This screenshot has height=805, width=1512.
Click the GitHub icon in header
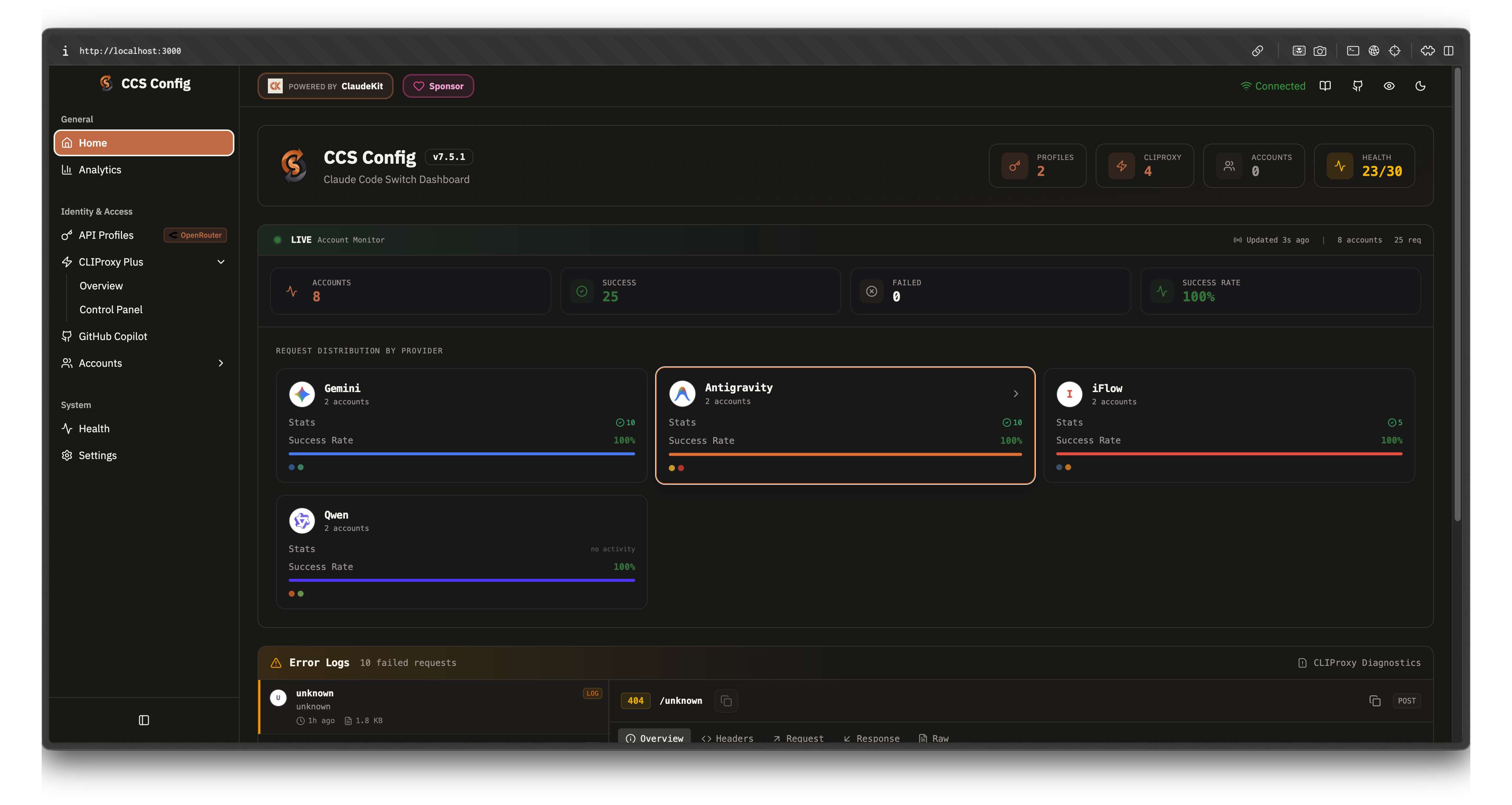1357,86
